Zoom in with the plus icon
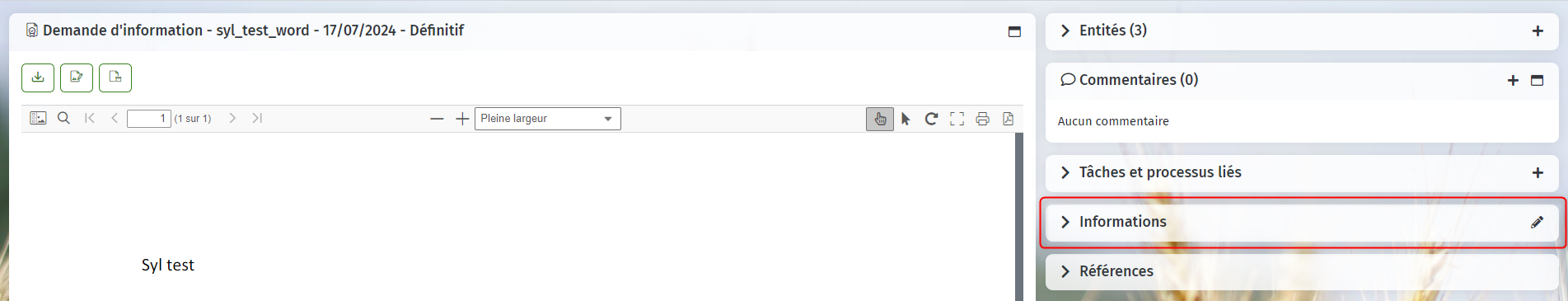1568x301 pixels. click(462, 119)
